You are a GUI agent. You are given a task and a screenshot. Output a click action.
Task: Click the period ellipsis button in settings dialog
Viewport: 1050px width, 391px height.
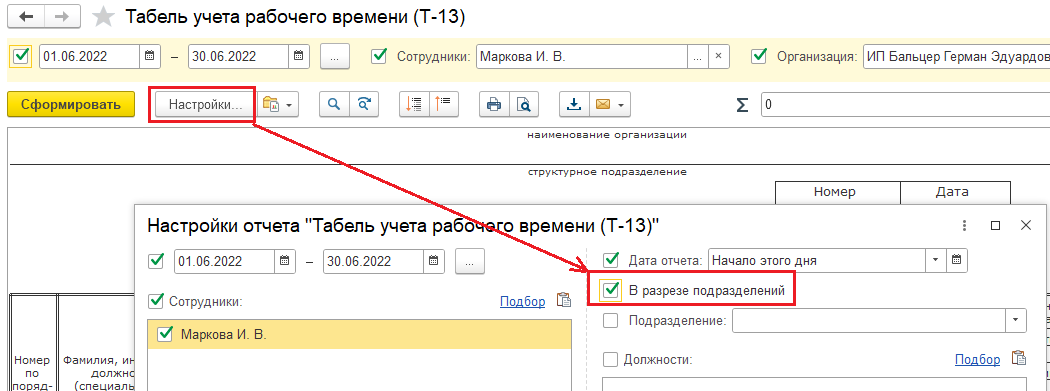(x=470, y=261)
